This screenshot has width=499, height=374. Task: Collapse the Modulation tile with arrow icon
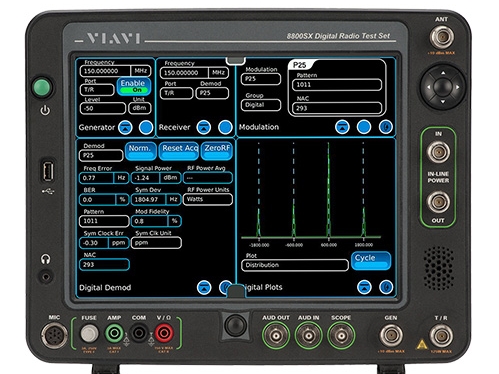pyautogui.click(x=342, y=127)
